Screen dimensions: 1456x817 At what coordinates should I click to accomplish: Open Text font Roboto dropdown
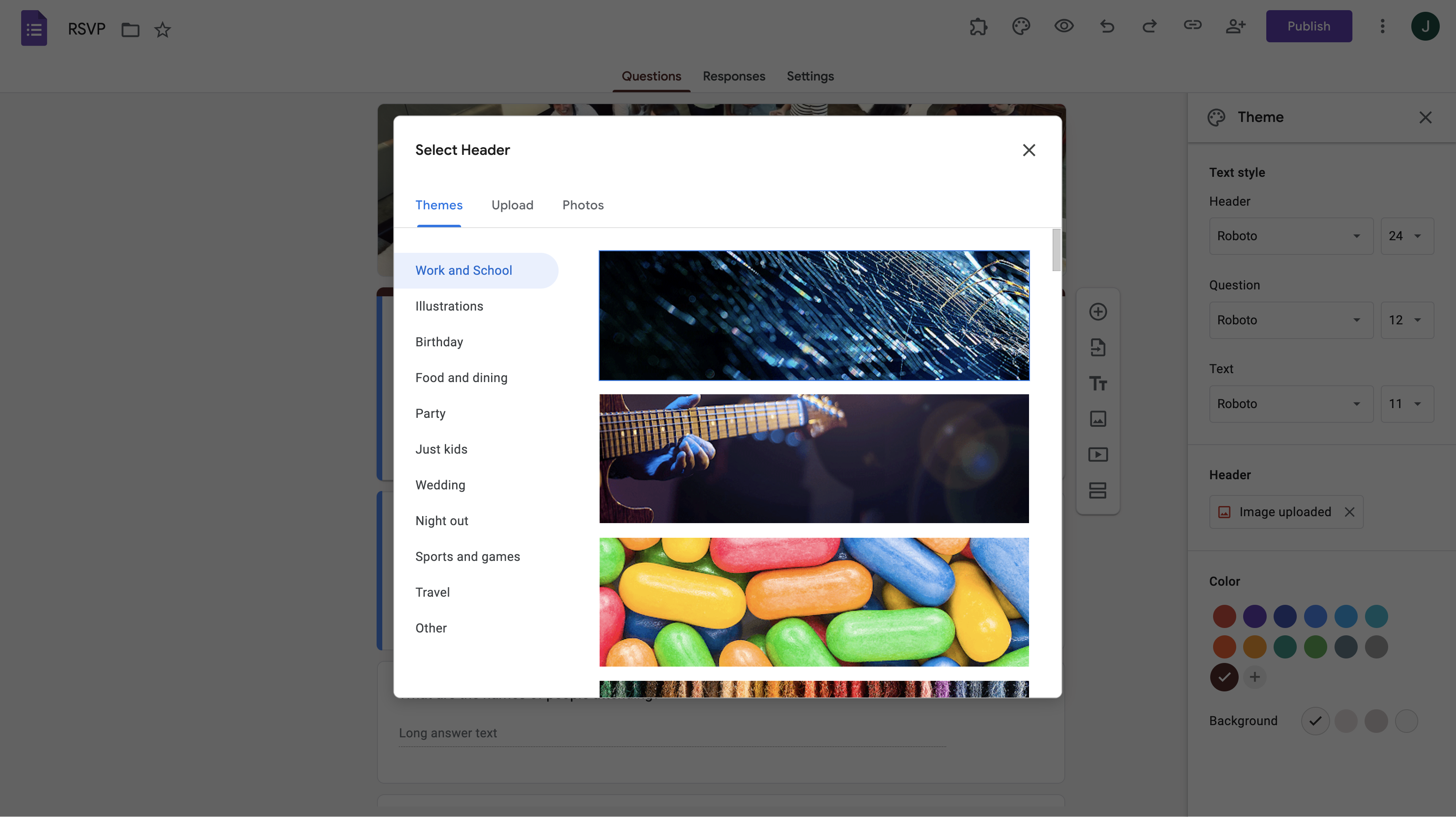pos(1291,404)
